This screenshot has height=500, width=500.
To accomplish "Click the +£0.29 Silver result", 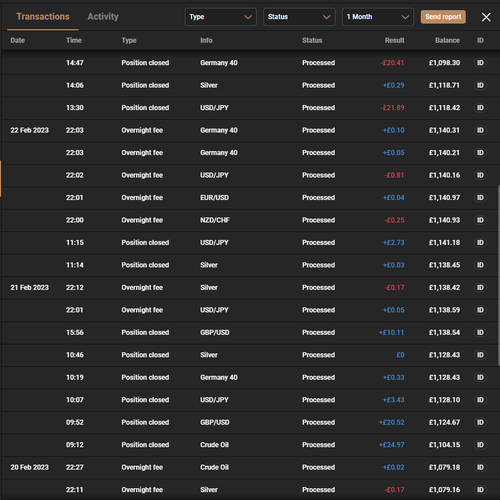I will pos(394,85).
